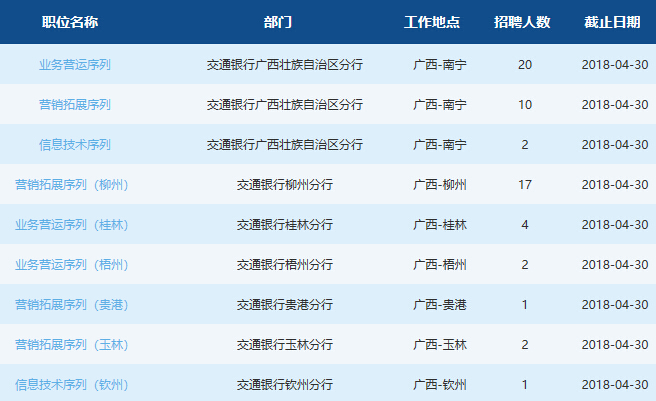Click the headcount 4 in the 桂林 row
Screen dimensions: 656x401
[x=525, y=225]
